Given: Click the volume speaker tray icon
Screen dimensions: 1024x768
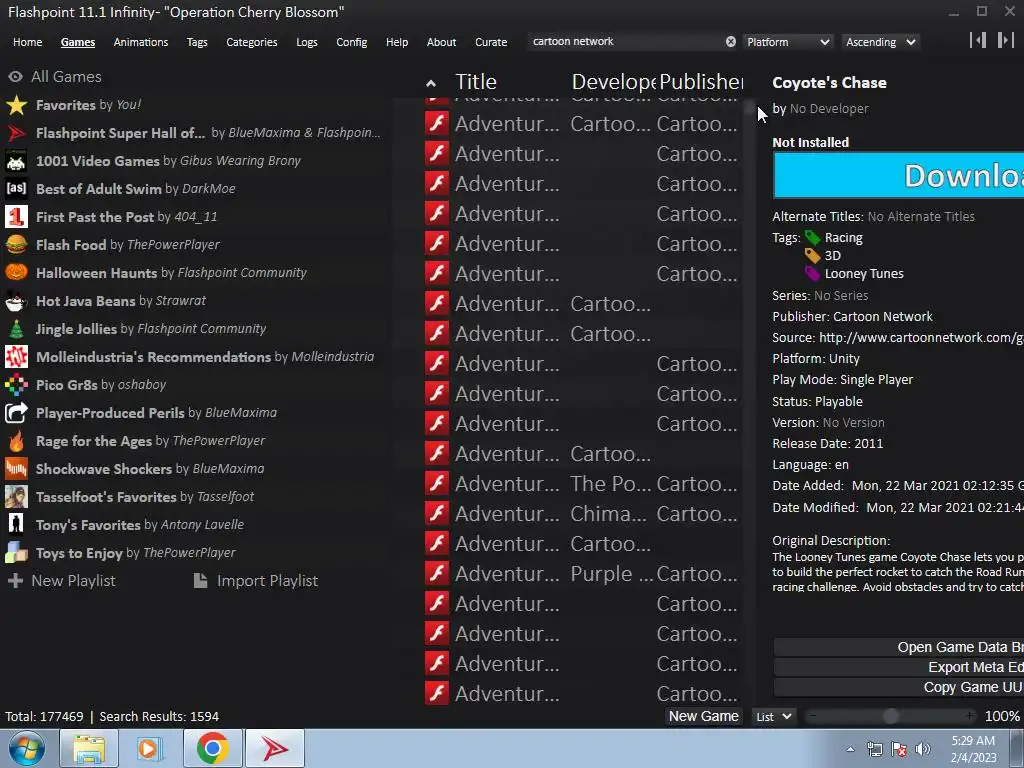Looking at the screenshot, I should (x=923, y=749).
